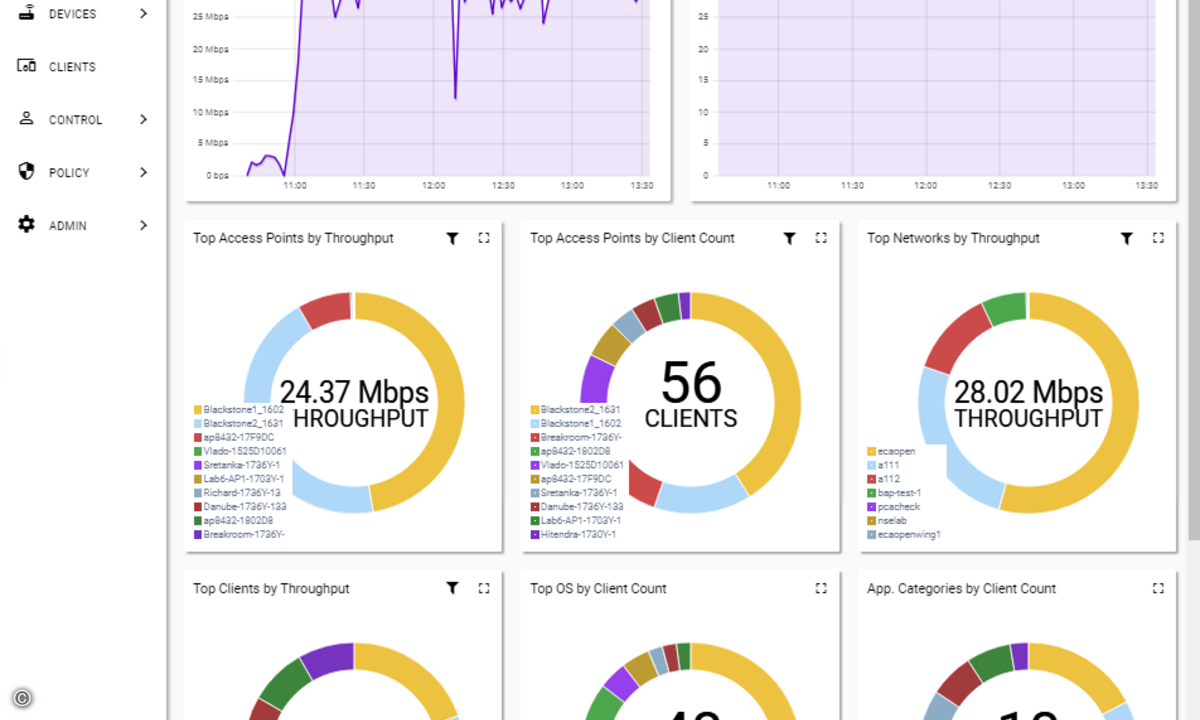Toggle Vlado-1525D10061 legend in AP Throughput chart
This screenshot has width=1200, height=720.
click(240, 451)
